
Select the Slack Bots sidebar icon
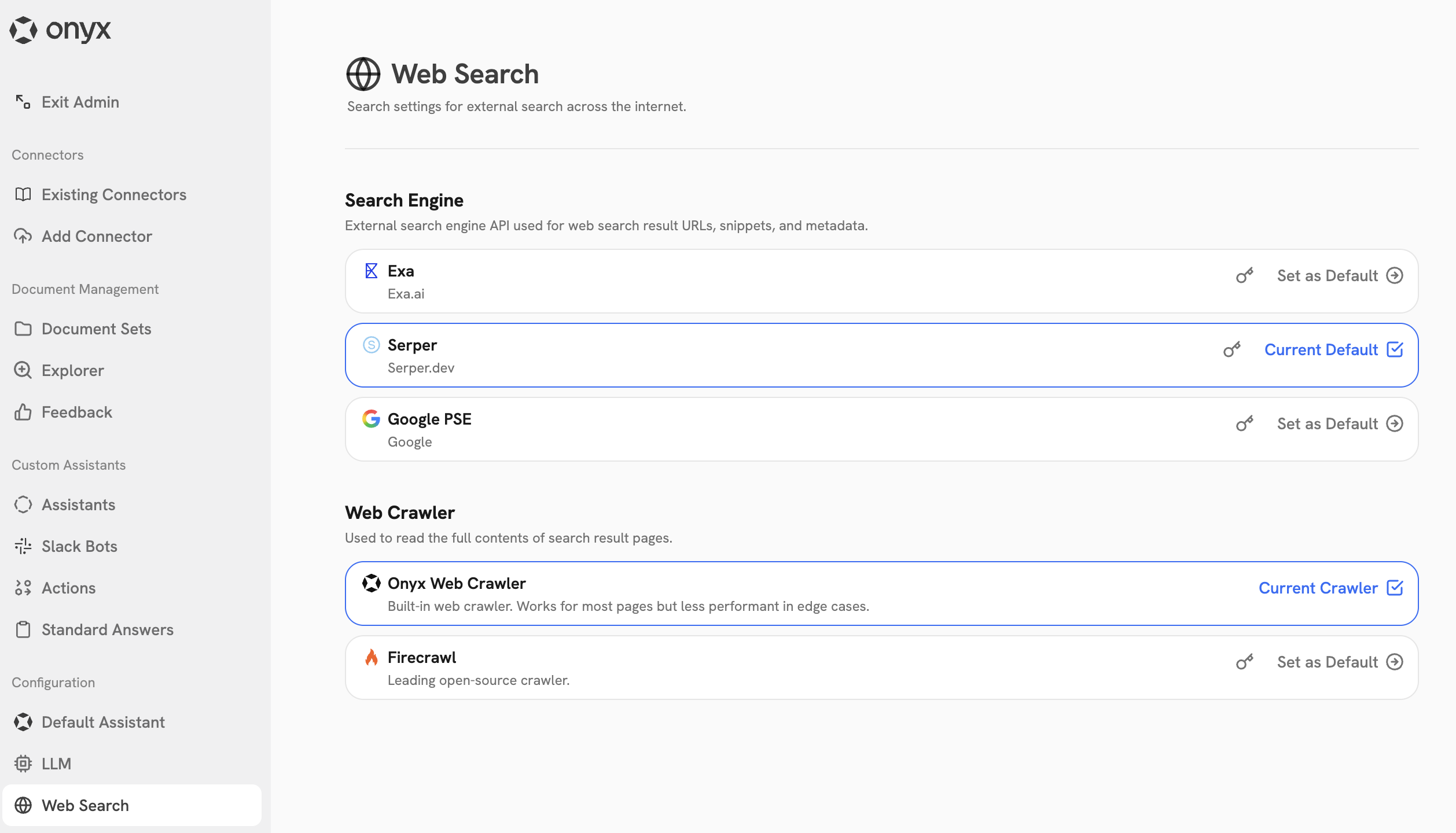pyautogui.click(x=23, y=546)
